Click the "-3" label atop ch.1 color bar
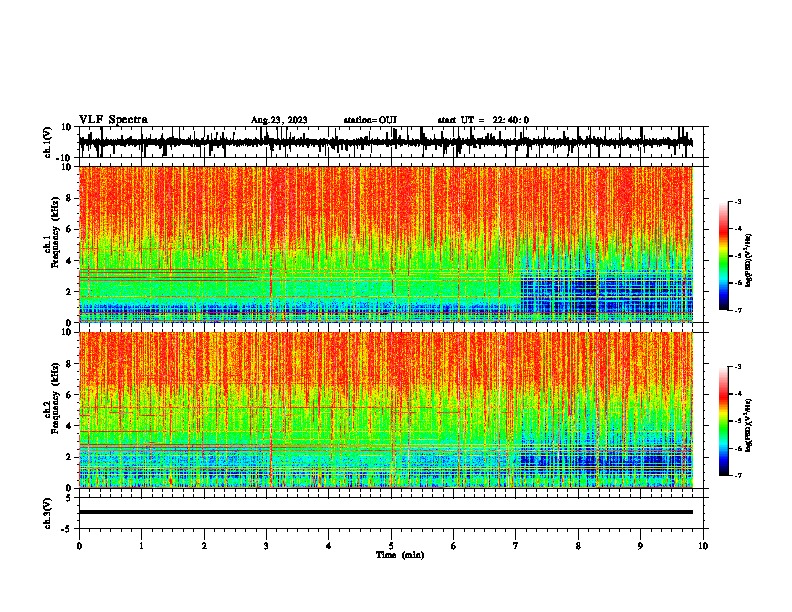The width and height of the screenshot is (792, 612). [x=738, y=201]
